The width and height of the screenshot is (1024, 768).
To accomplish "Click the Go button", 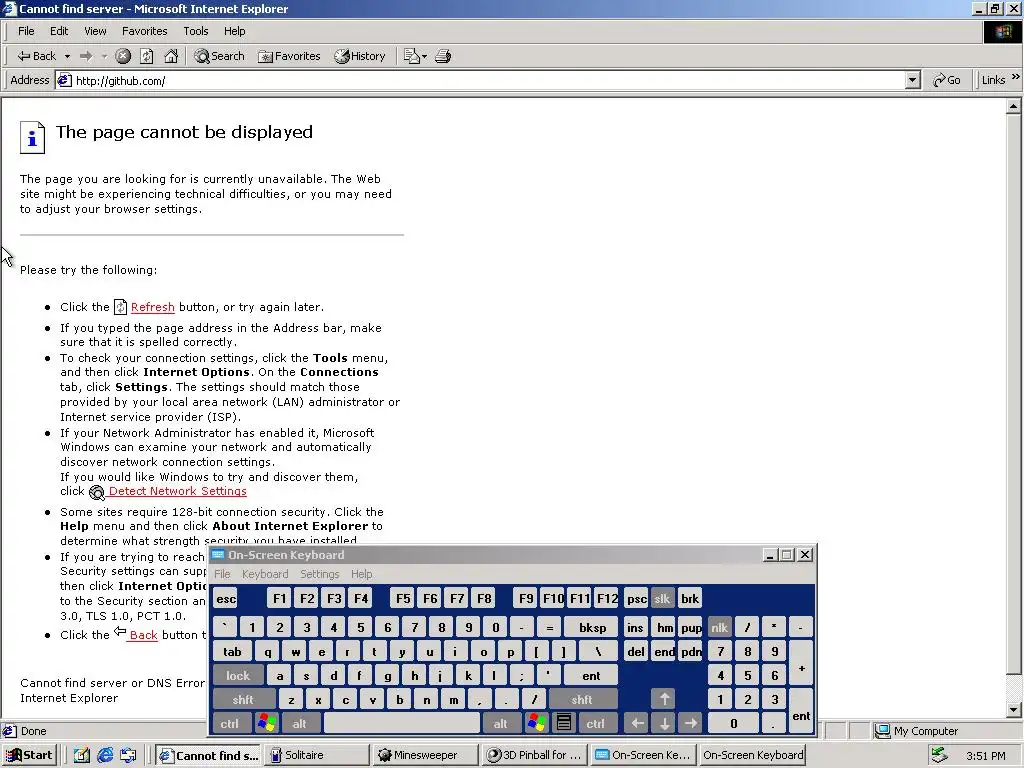I will (946, 80).
